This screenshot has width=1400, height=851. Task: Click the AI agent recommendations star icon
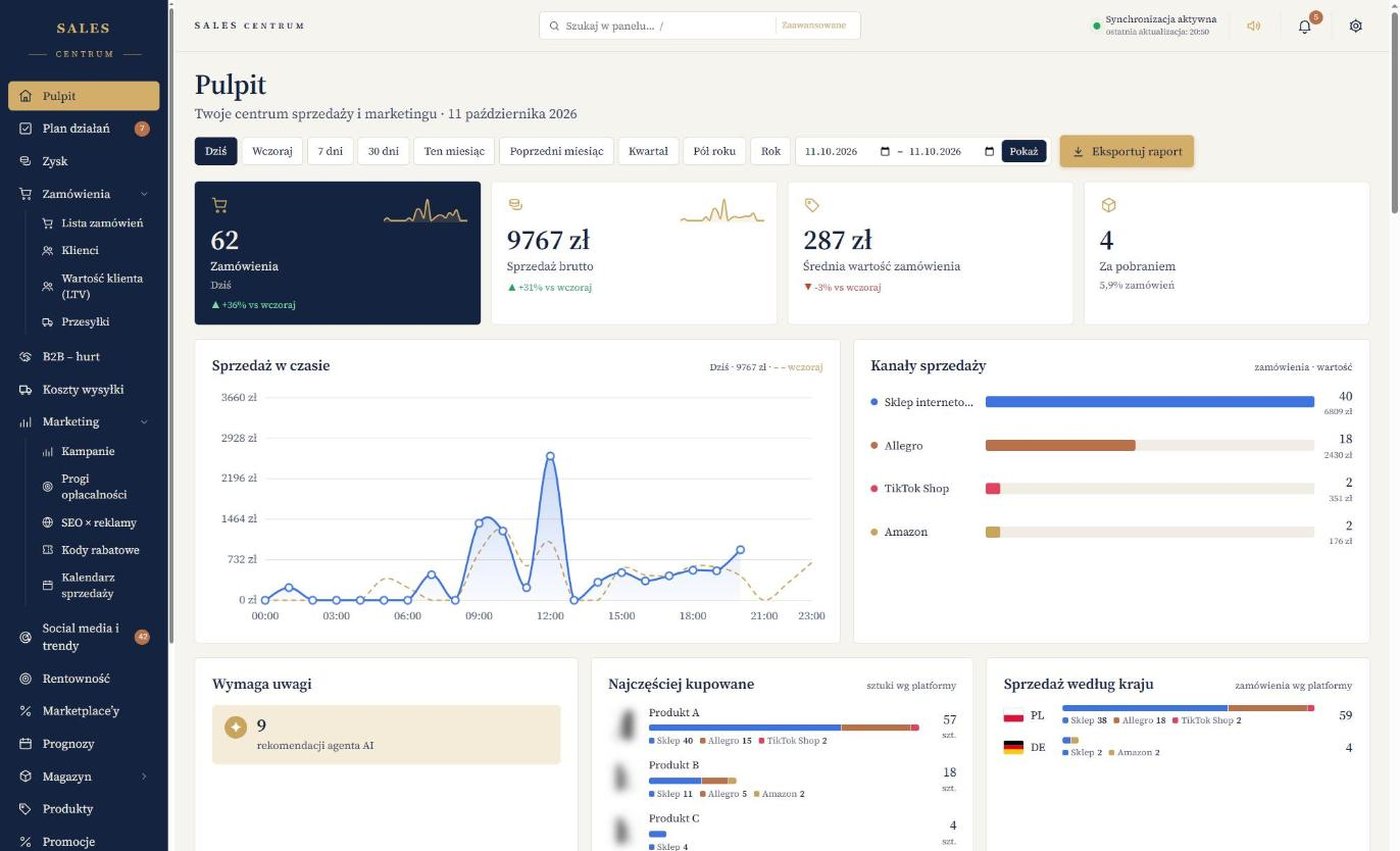(236, 728)
